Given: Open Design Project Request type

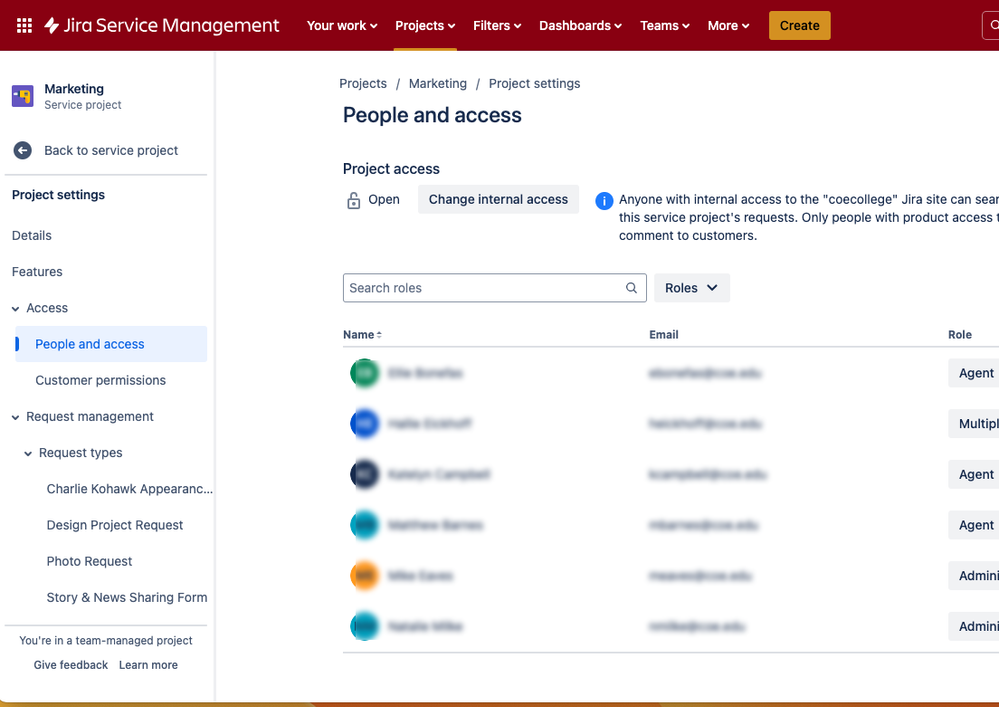Looking at the screenshot, I should coord(115,525).
